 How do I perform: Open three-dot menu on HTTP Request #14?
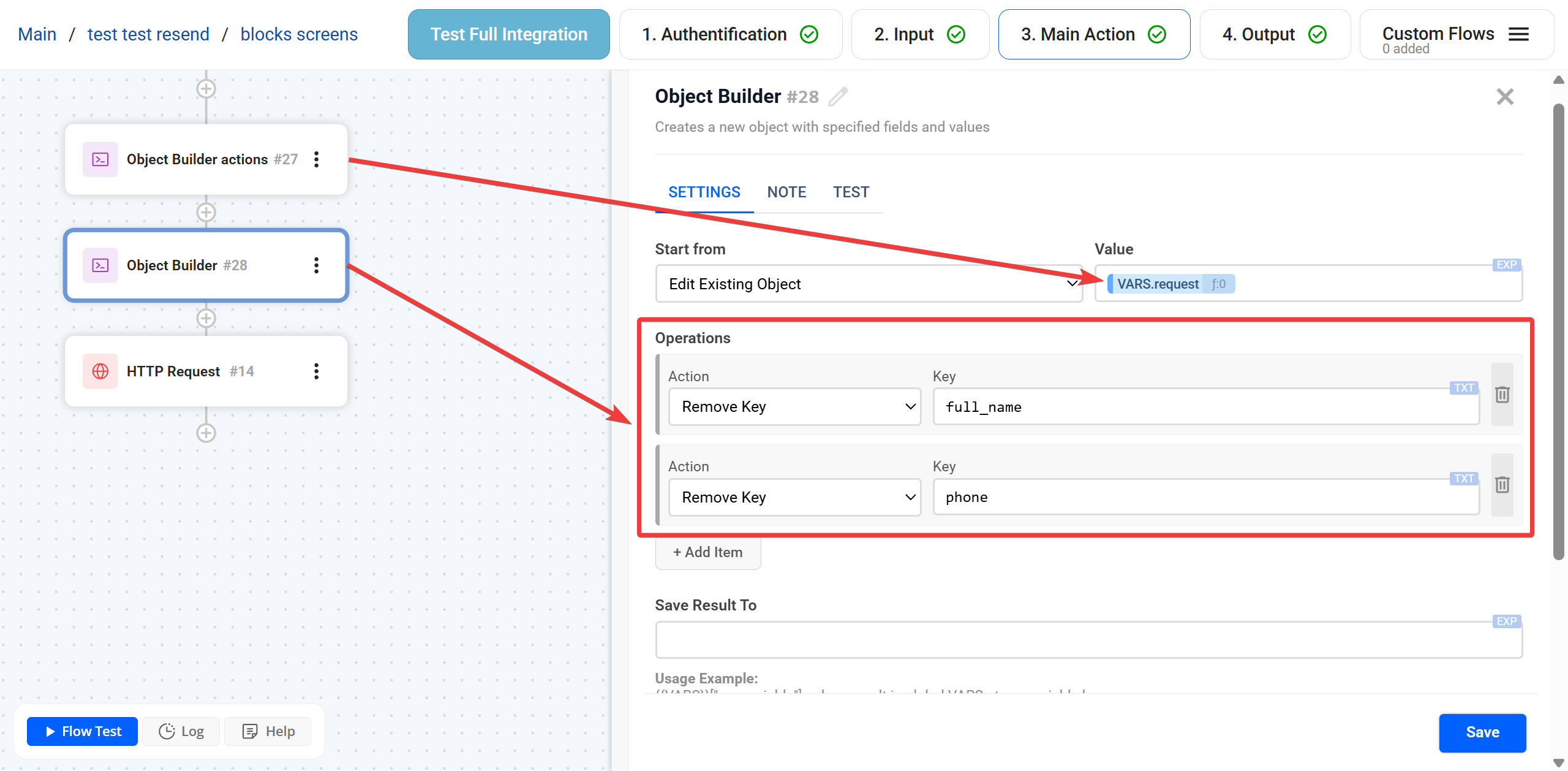tap(316, 371)
